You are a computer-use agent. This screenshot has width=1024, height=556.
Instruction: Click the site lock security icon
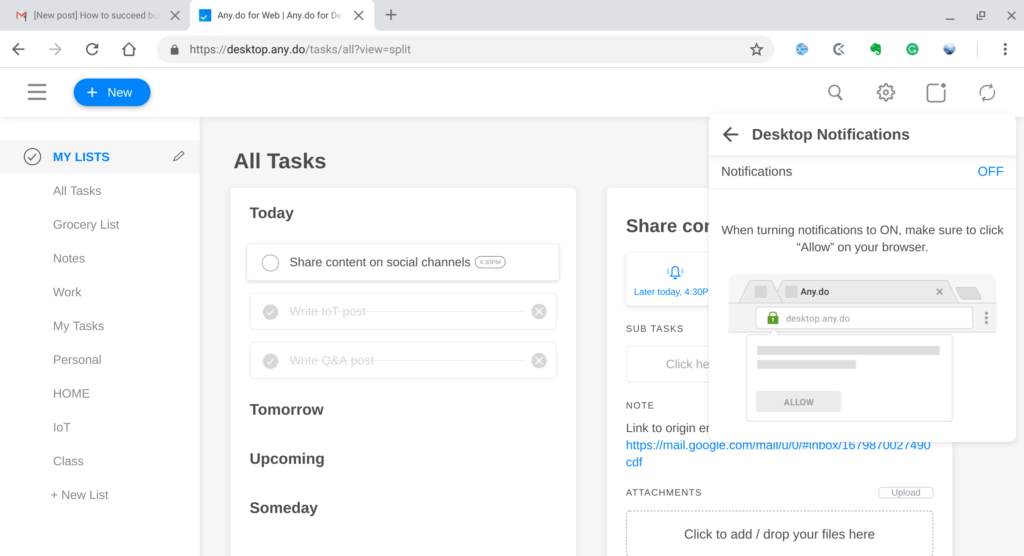pyautogui.click(x=174, y=50)
